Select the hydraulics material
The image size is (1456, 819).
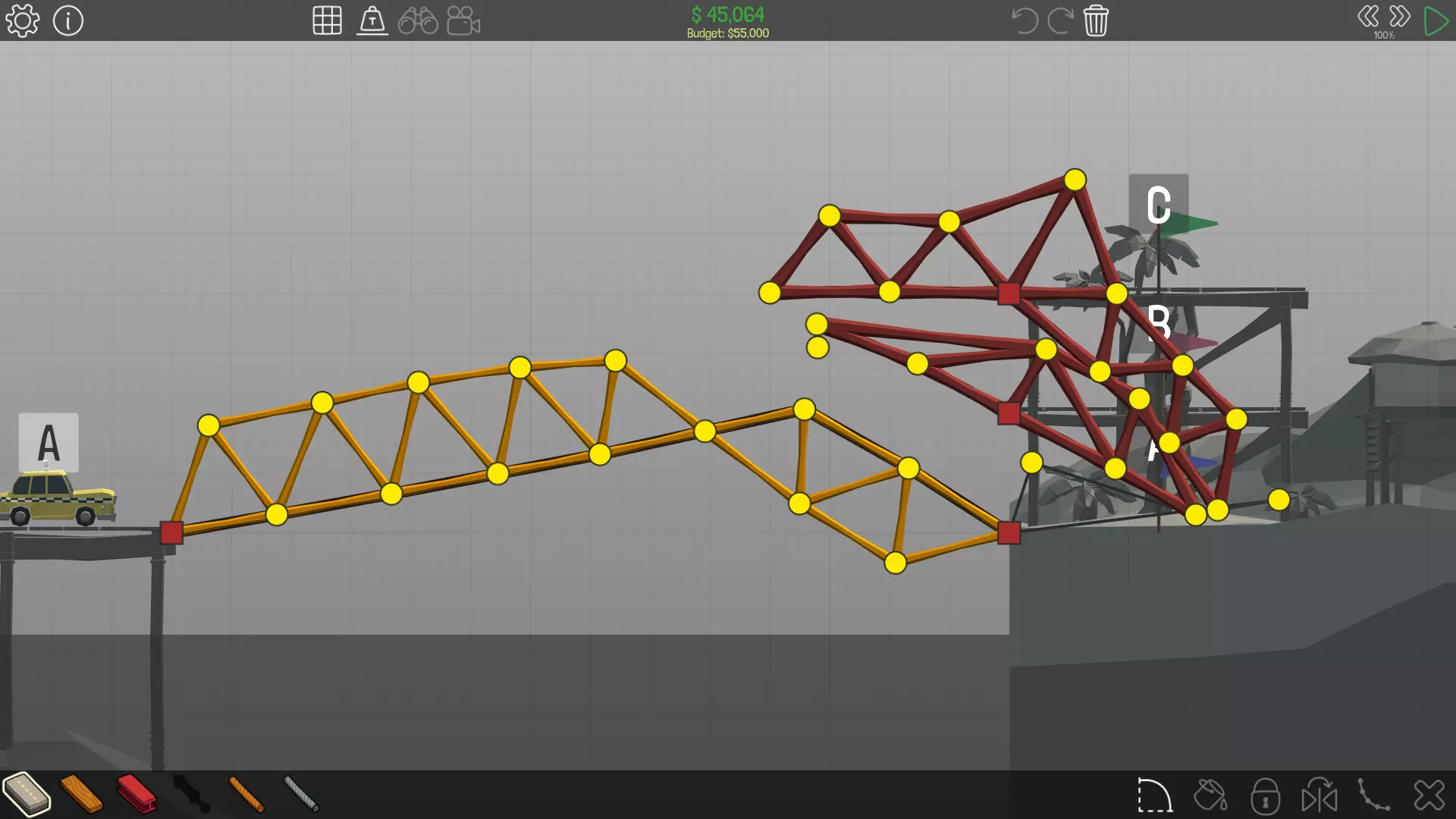(191, 794)
